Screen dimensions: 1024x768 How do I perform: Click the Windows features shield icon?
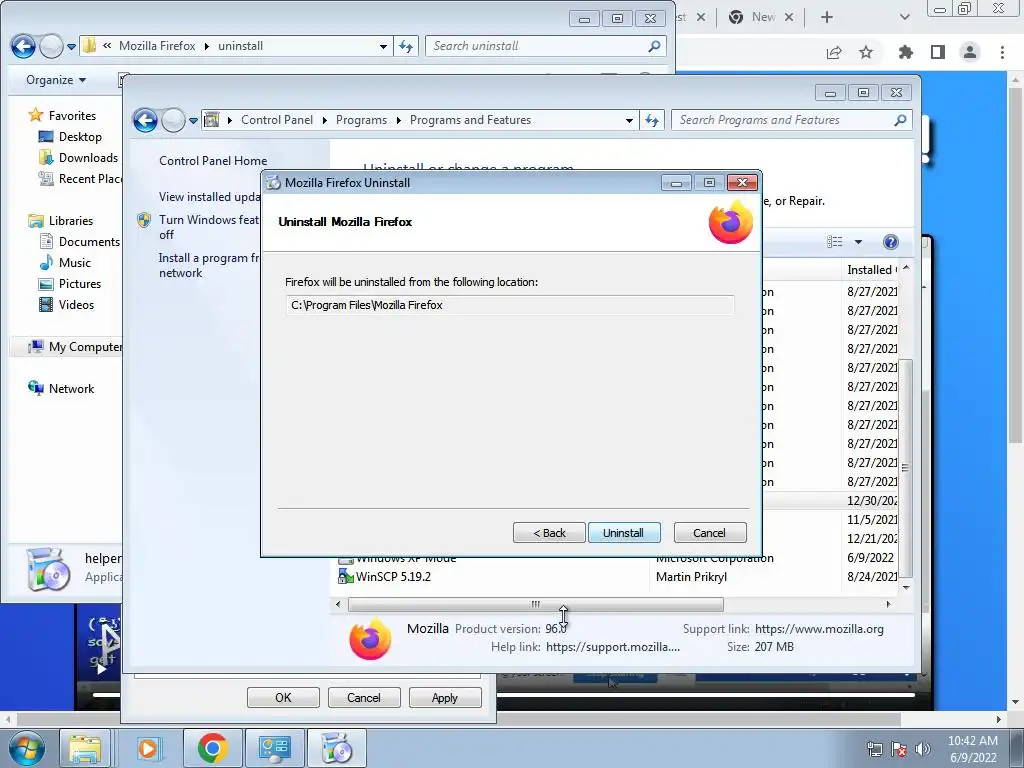coord(144,220)
